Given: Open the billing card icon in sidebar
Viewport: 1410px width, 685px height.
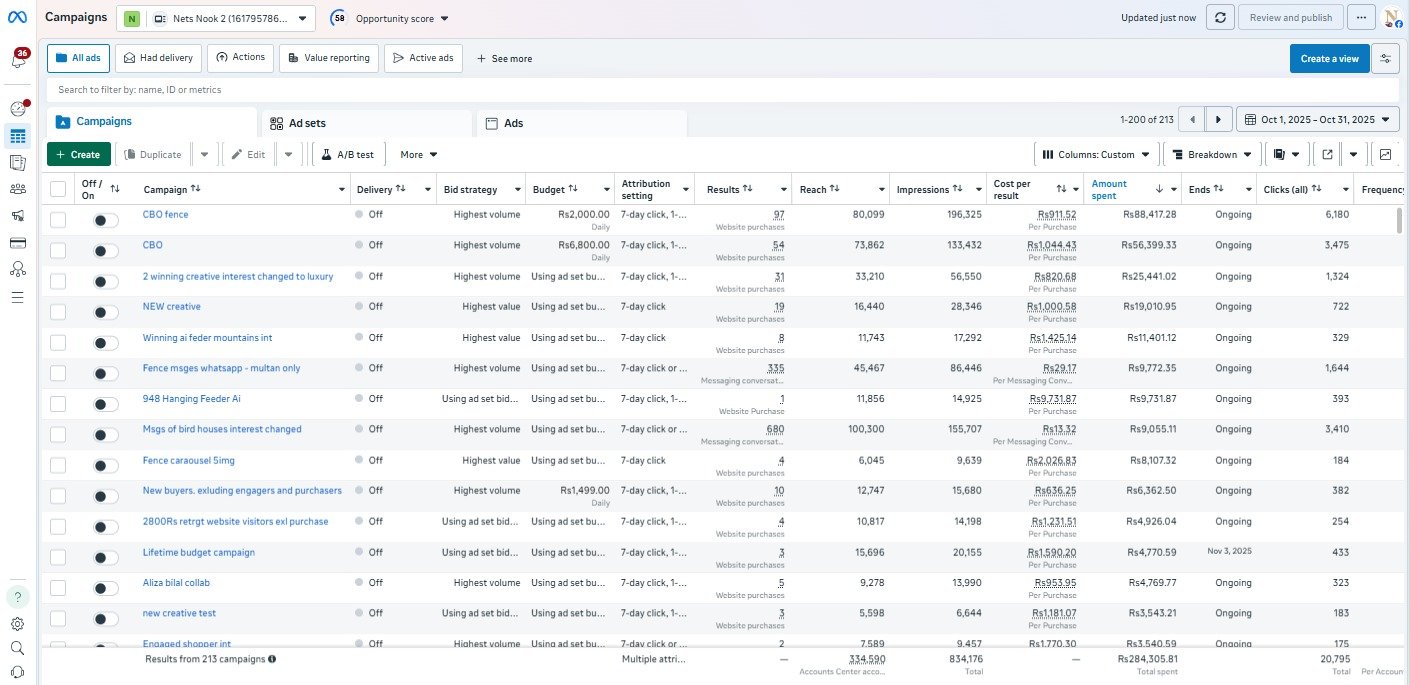Looking at the screenshot, I should point(17,243).
